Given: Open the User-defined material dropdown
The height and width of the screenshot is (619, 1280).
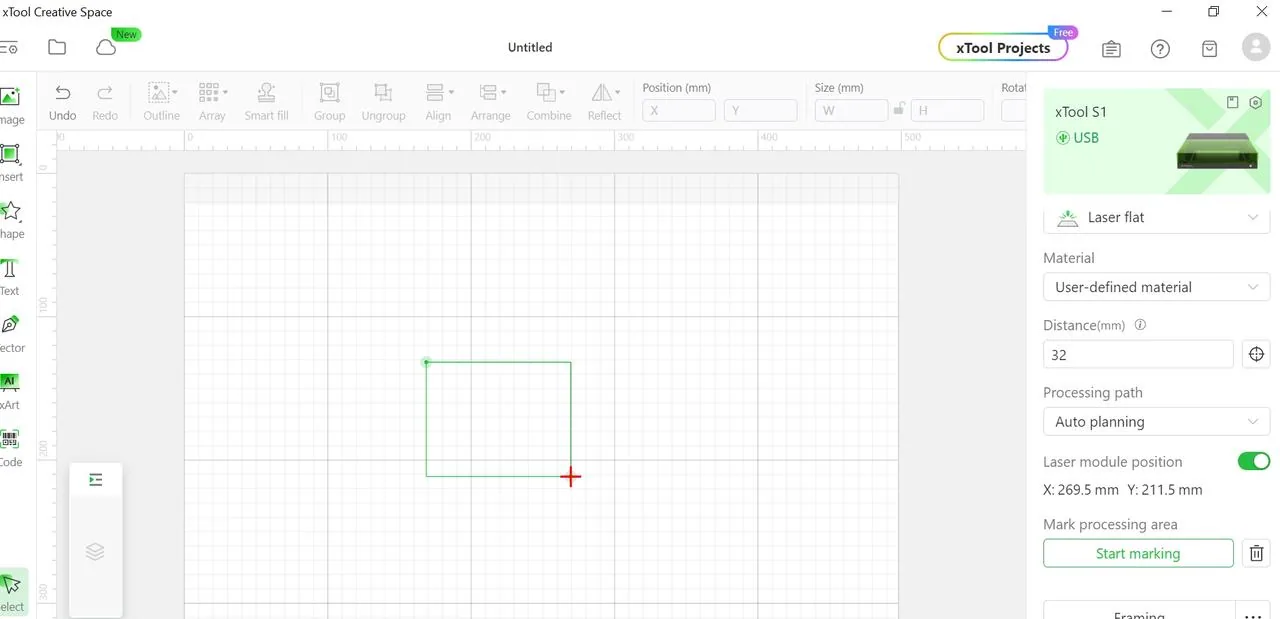Looking at the screenshot, I should pyautogui.click(x=1157, y=287).
